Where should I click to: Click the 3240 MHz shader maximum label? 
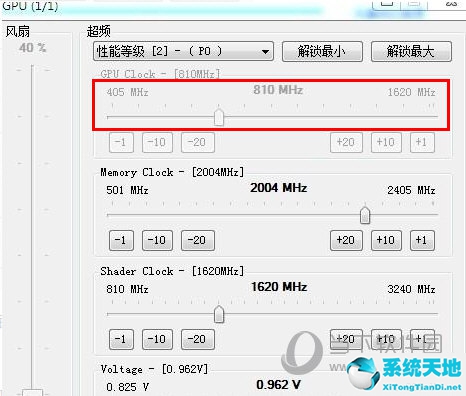pyautogui.click(x=411, y=289)
